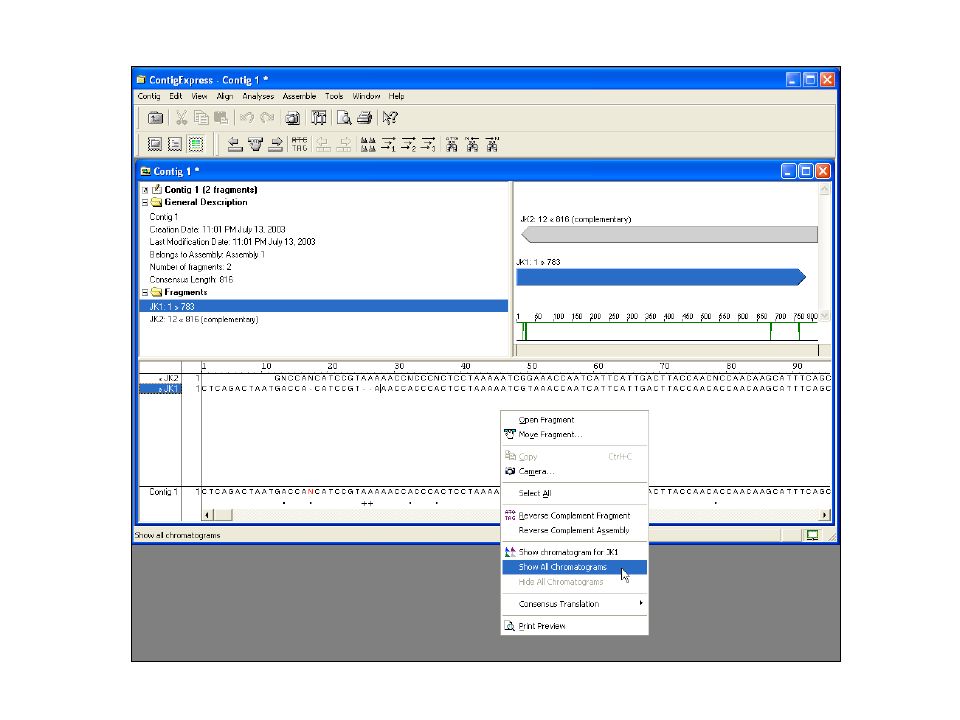Click the Copy toolbar icon
This screenshot has height=720, width=960.
pos(201,118)
